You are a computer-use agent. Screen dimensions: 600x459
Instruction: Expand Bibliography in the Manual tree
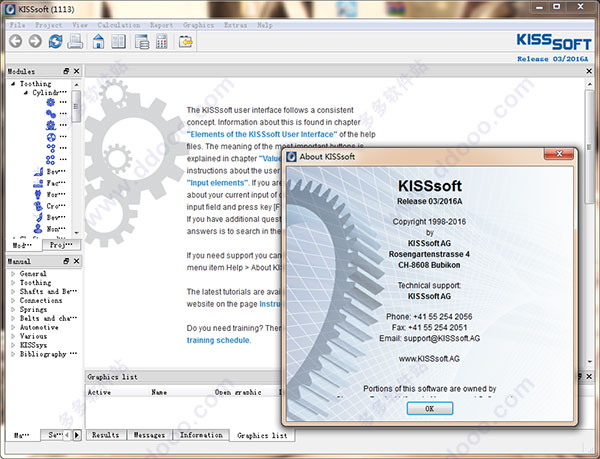(x=13, y=354)
